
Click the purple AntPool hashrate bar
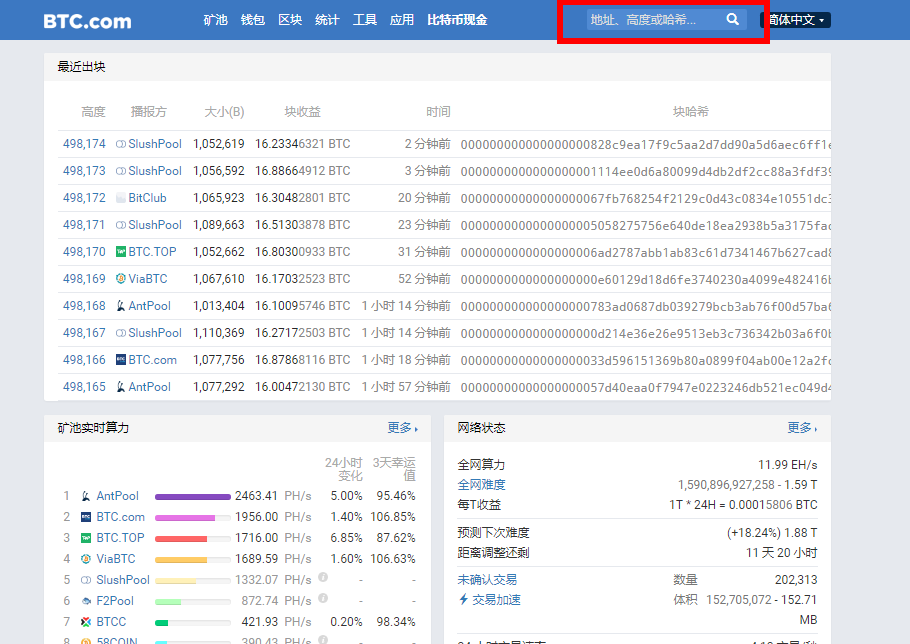click(x=192, y=496)
